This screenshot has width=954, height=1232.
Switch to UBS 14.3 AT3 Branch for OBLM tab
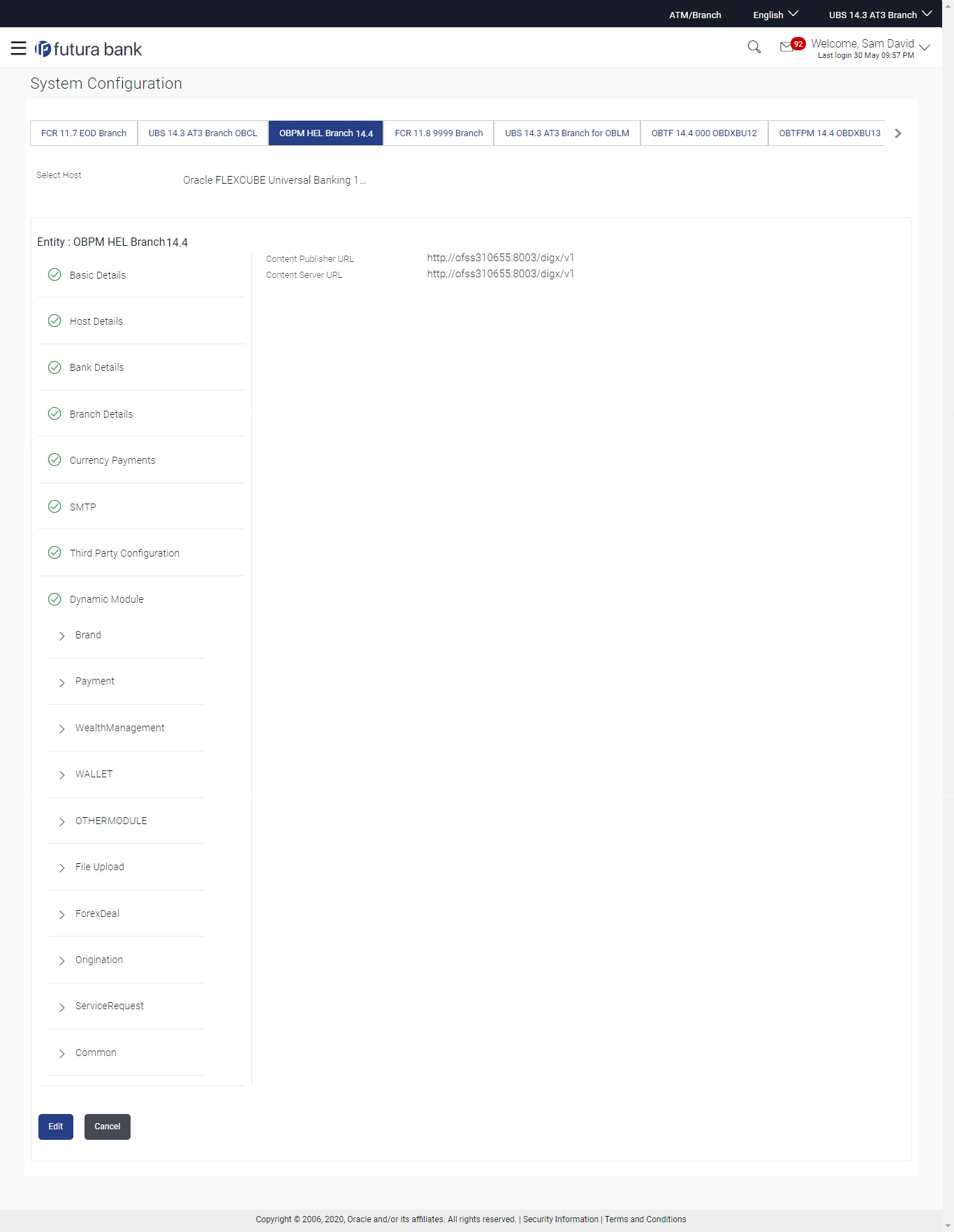tap(567, 133)
